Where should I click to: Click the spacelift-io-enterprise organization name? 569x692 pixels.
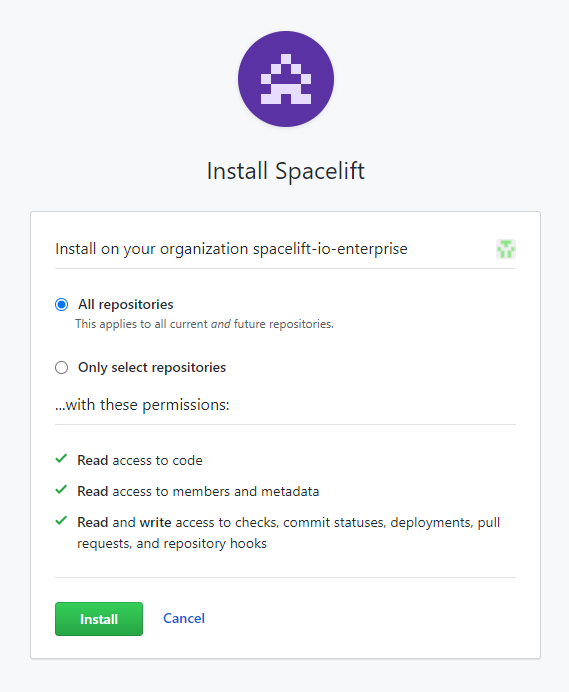tap(330, 249)
